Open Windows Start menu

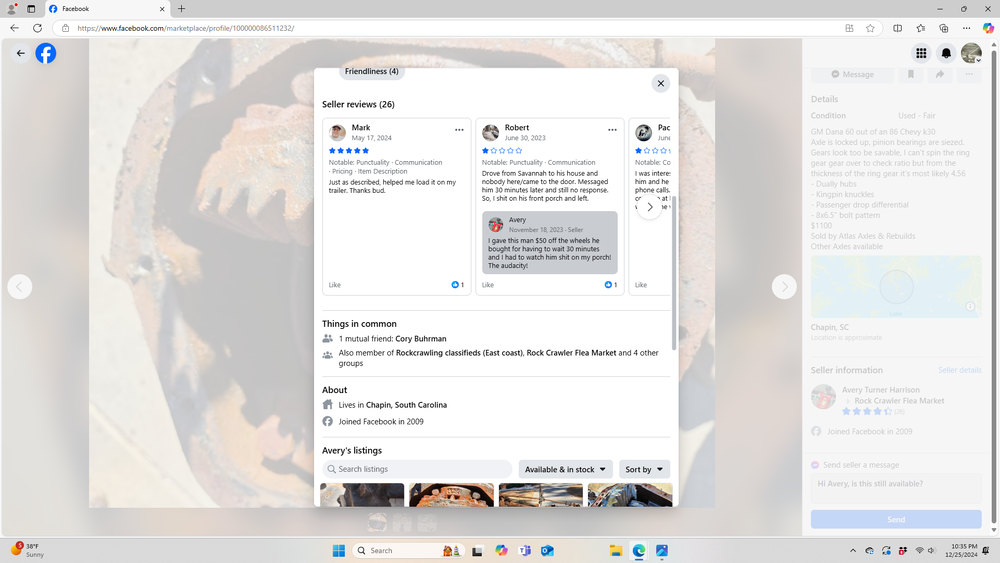click(339, 551)
